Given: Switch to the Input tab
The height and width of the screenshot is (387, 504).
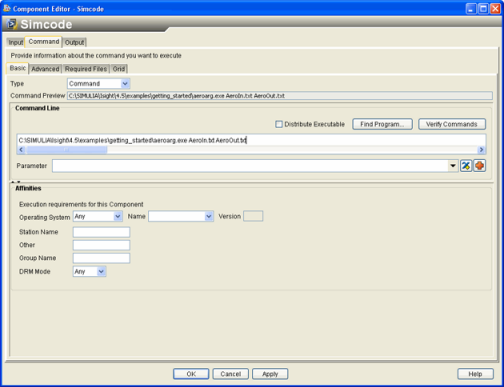Looking at the screenshot, I should [x=15, y=42].
